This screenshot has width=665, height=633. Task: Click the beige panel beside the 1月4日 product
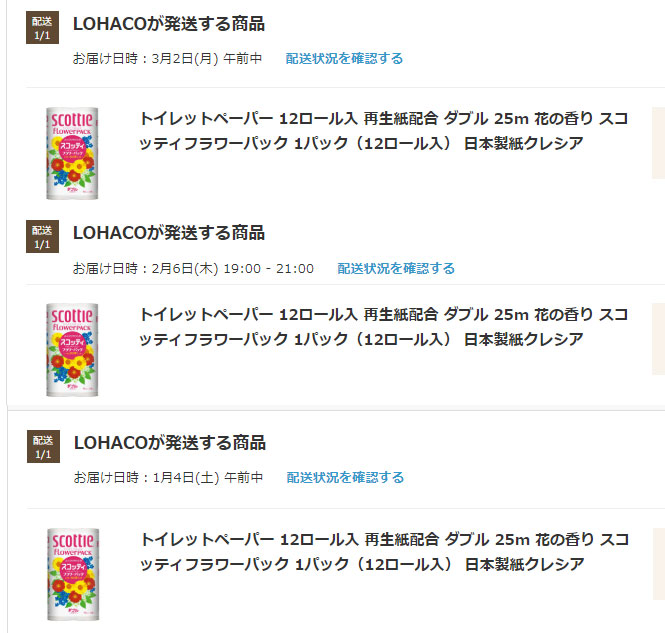(x=659, y=564)
